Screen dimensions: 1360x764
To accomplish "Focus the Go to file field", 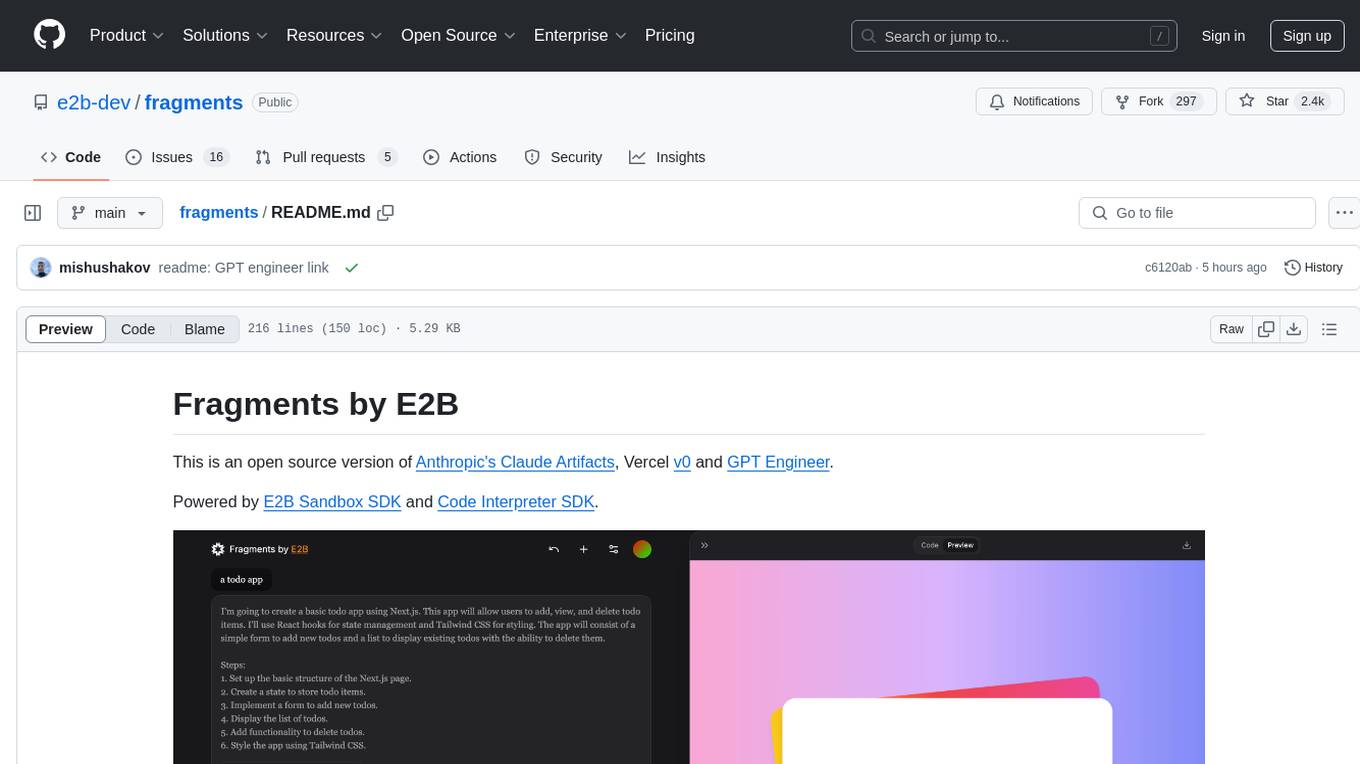I will click(x=1197, y=213).
